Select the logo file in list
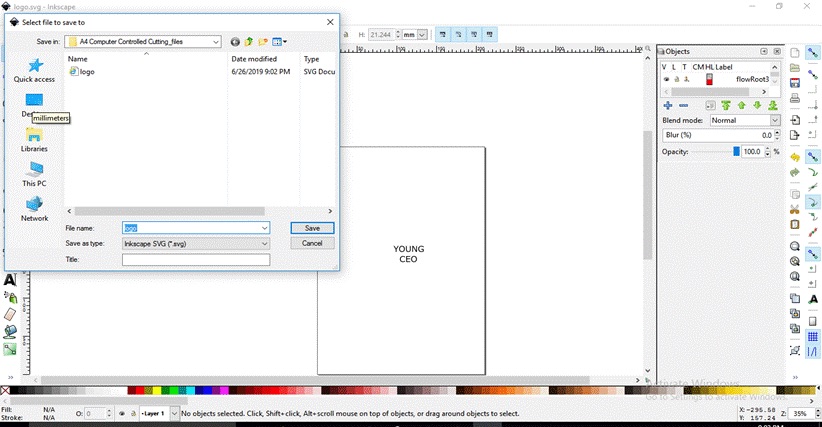 click(82, 72)
